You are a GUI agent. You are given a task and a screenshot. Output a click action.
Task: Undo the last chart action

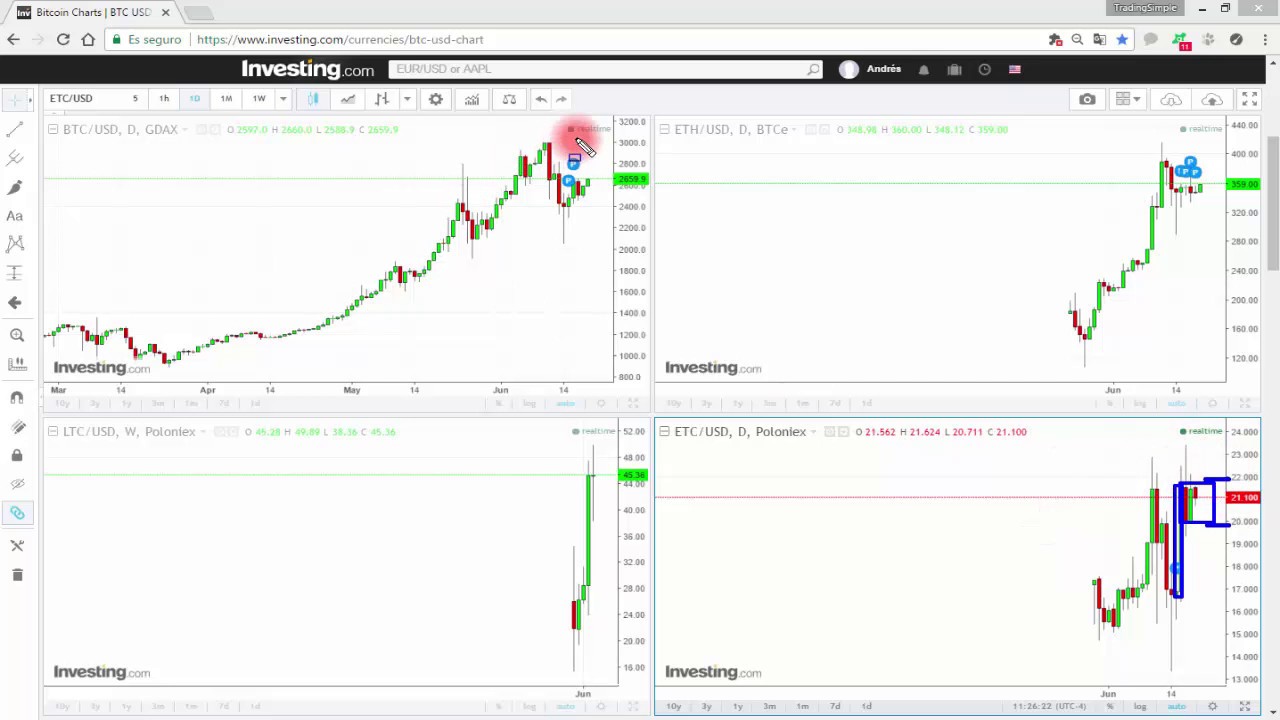coord(541,99)
